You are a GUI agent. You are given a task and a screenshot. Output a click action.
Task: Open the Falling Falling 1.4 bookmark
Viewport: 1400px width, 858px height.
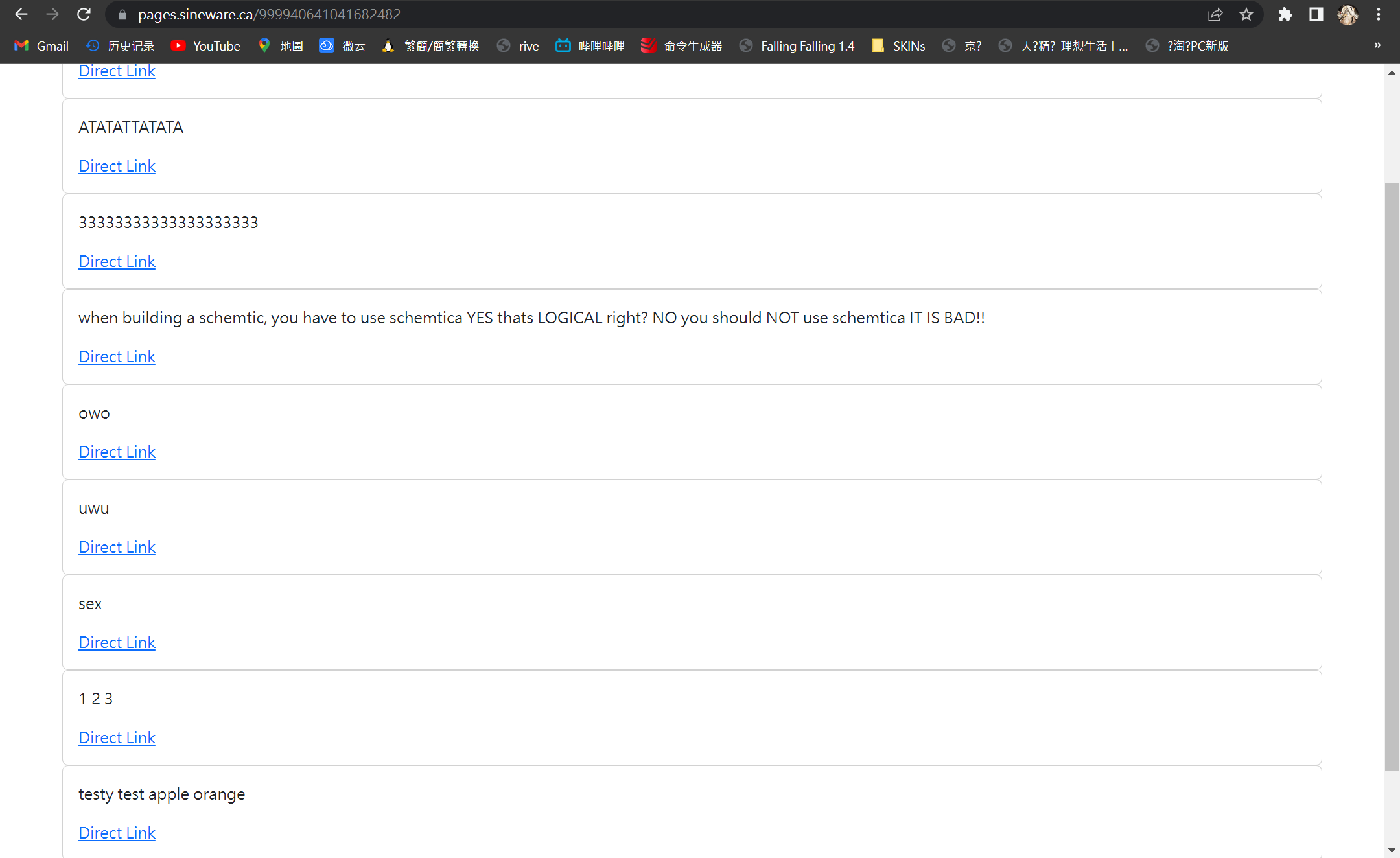click(x=797, y=46)
